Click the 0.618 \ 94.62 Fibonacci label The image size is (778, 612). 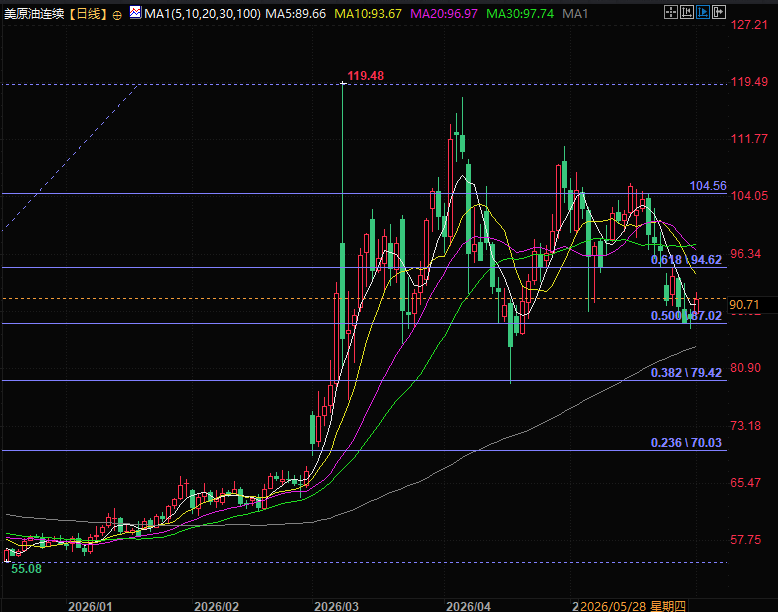pos(686,260)
